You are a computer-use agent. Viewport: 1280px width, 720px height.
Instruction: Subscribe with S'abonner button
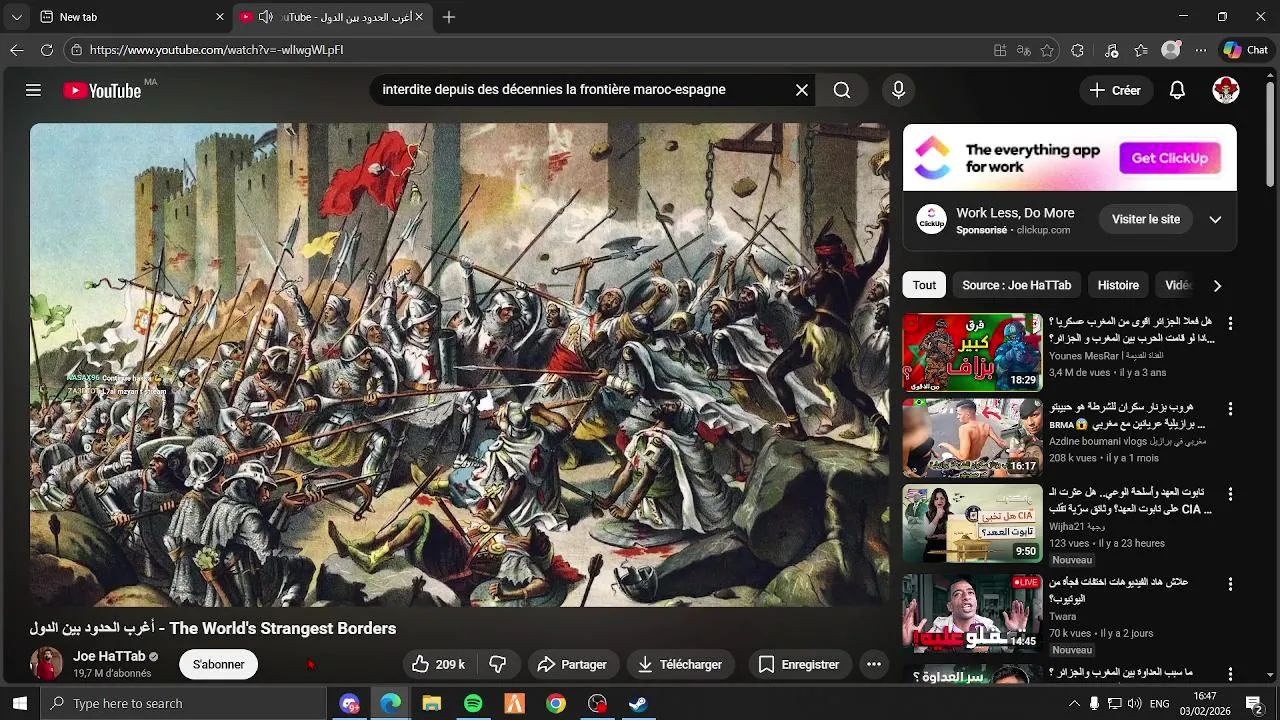pyautogui.click(x=218, y=664)
